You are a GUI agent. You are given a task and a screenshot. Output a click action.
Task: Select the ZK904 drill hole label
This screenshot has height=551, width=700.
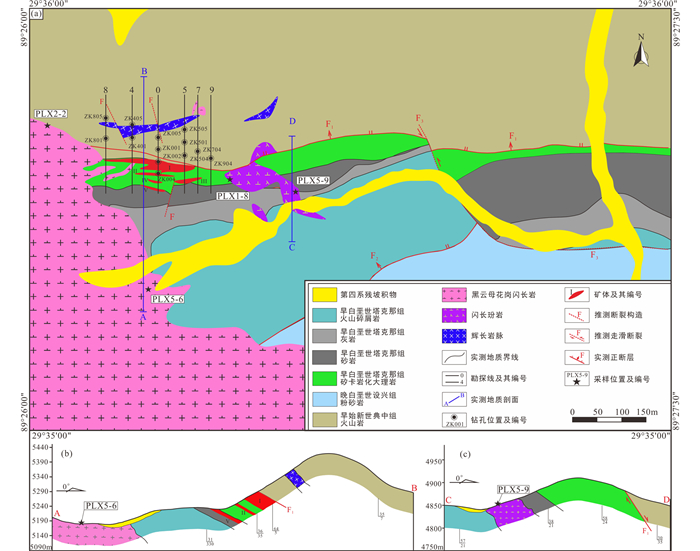[222, 164]
